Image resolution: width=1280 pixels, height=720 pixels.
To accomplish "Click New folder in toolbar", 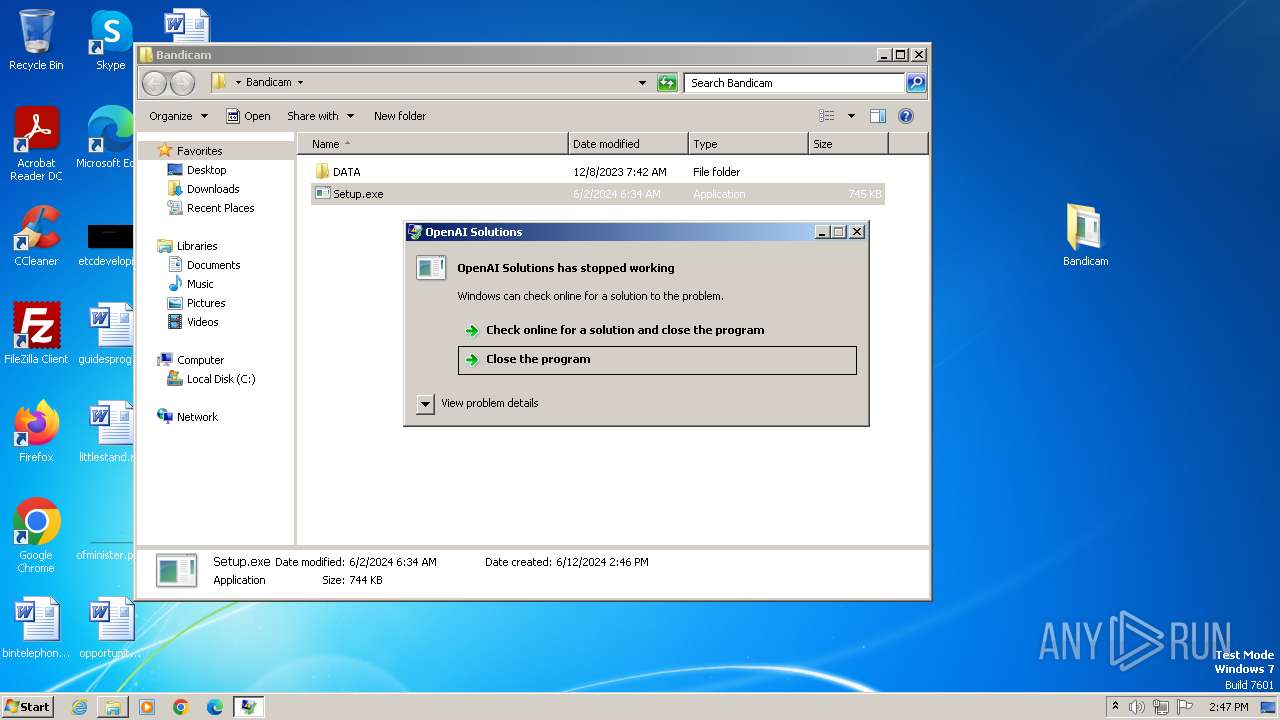I will (400, 116).
